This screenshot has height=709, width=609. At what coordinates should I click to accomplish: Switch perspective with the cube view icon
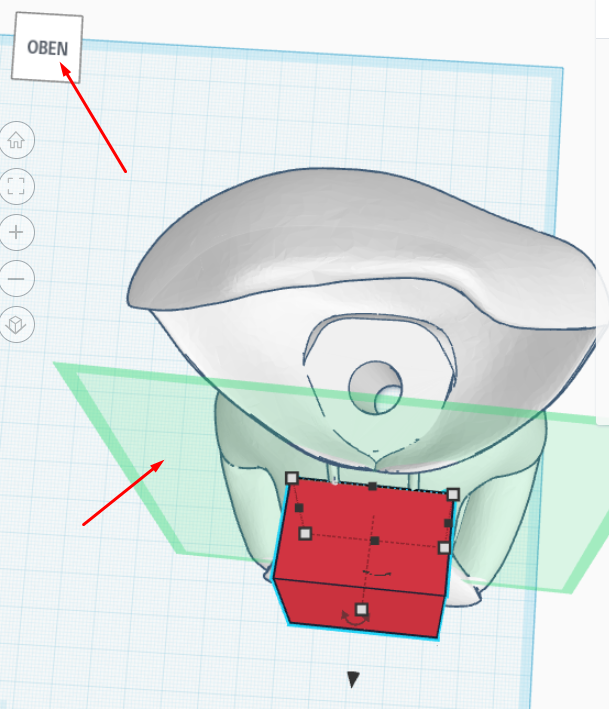point(16,325)
